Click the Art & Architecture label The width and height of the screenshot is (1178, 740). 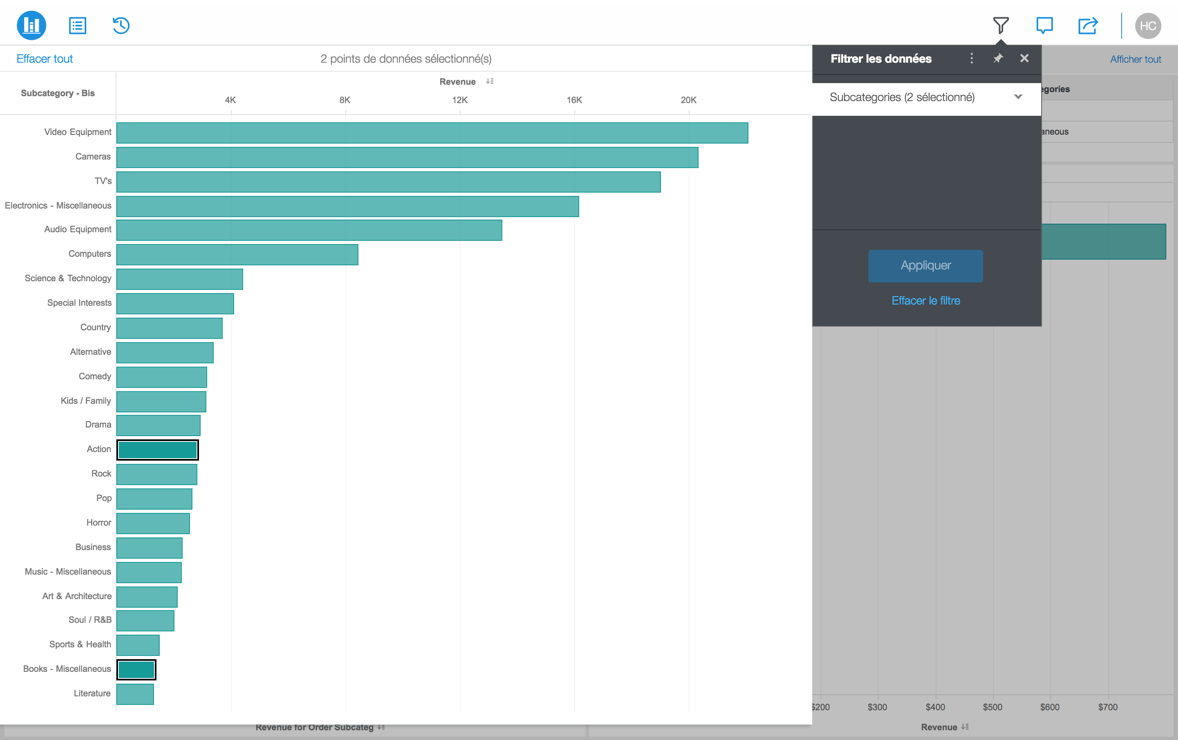(77, 596)
